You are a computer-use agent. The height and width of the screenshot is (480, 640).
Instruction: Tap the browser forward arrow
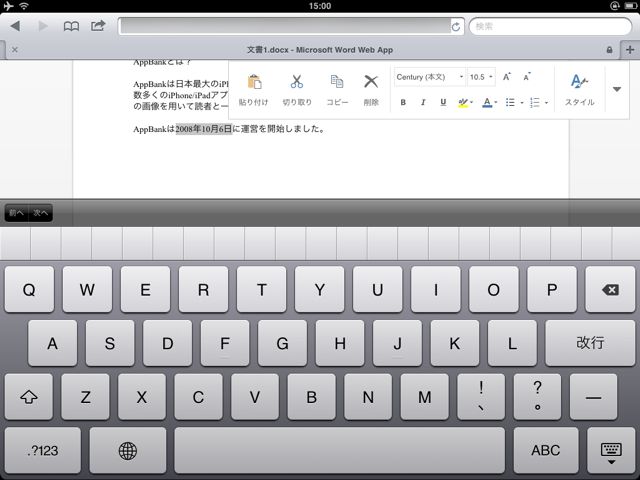pos(43,26)
